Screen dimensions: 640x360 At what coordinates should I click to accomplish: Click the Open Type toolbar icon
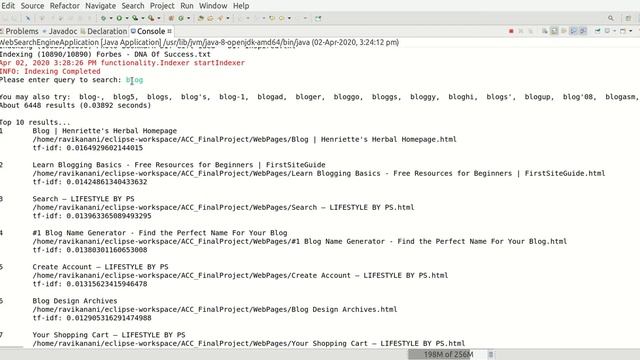200,18
